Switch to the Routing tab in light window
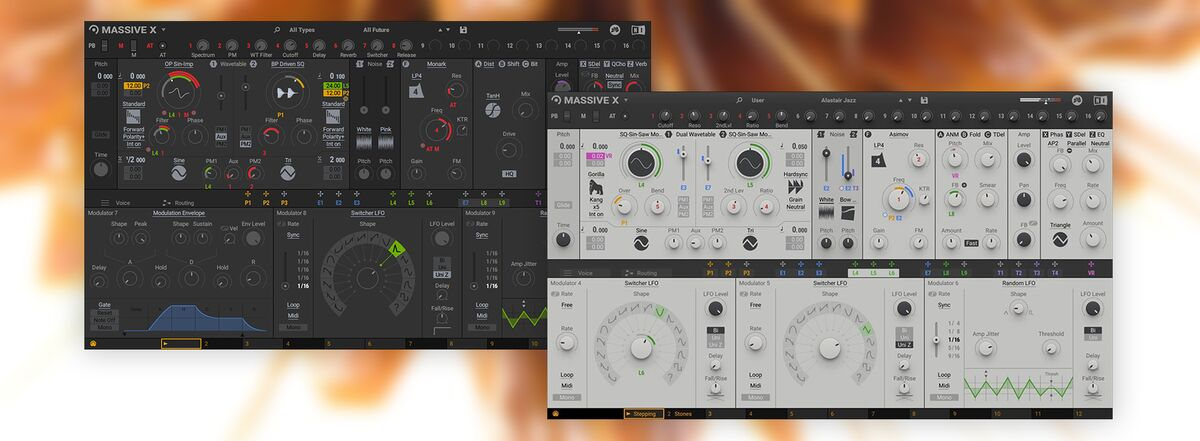 [x=646, y=272]
